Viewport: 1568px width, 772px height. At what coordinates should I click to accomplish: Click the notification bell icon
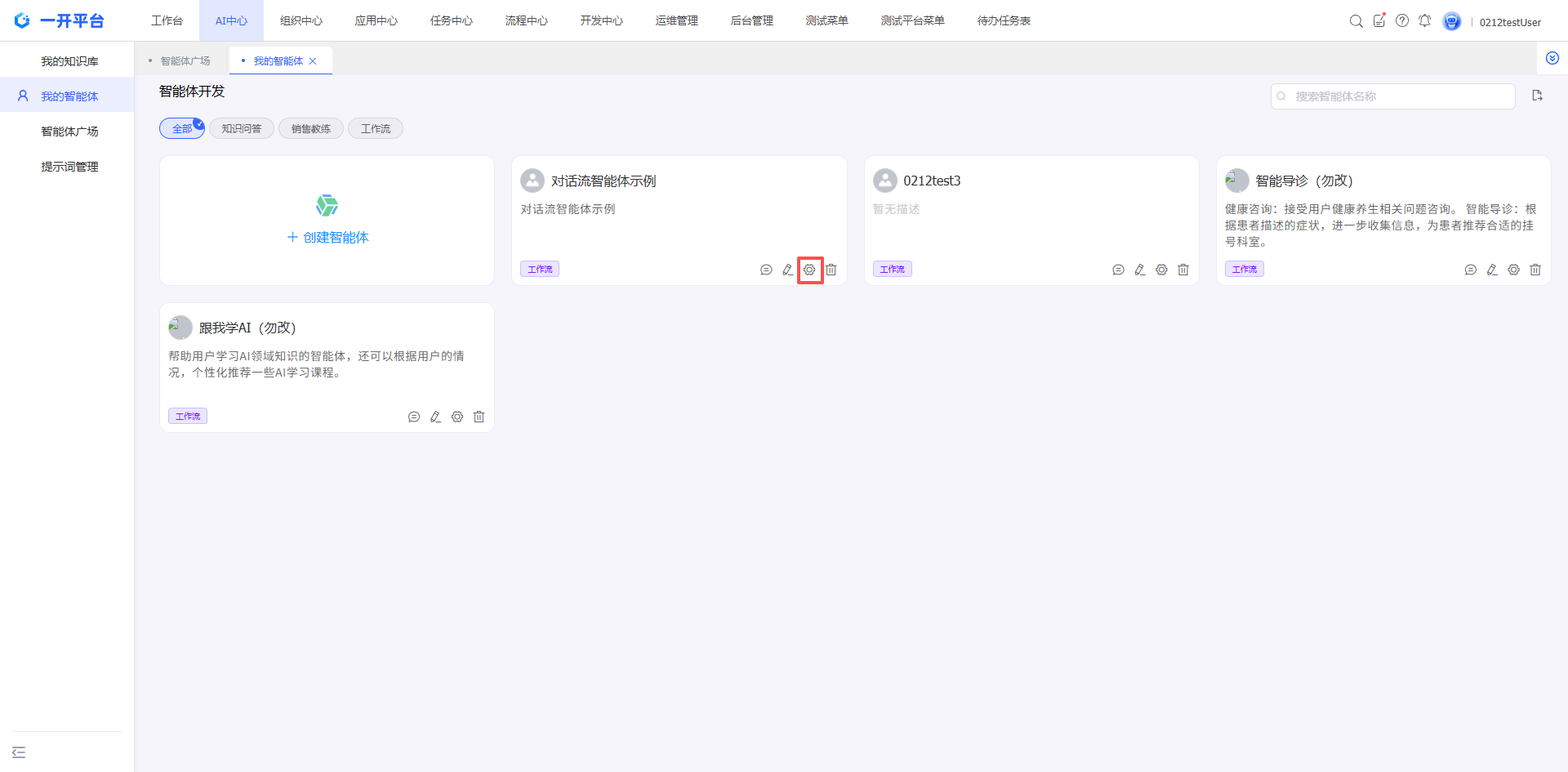[x=1424, y=21]
